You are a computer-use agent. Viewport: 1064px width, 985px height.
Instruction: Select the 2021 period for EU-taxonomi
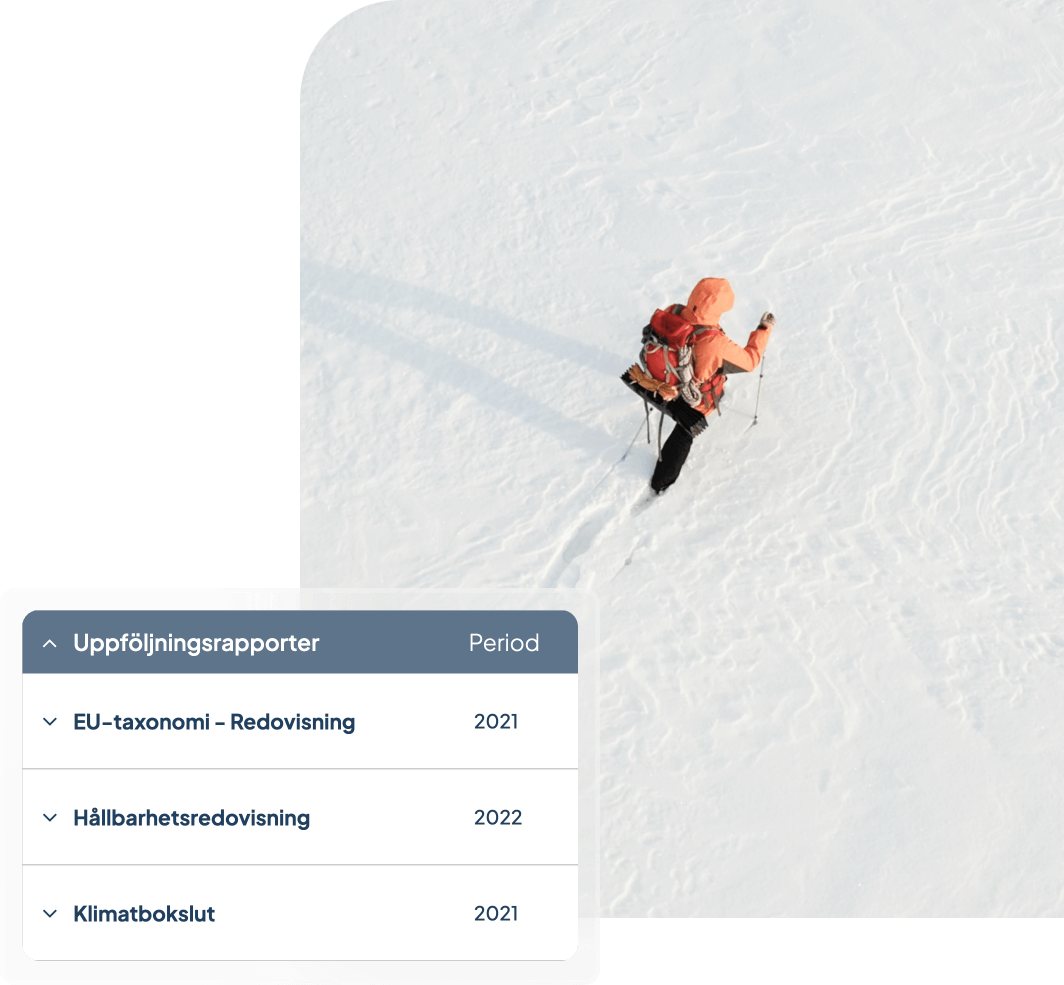click(x=496, y=721)
